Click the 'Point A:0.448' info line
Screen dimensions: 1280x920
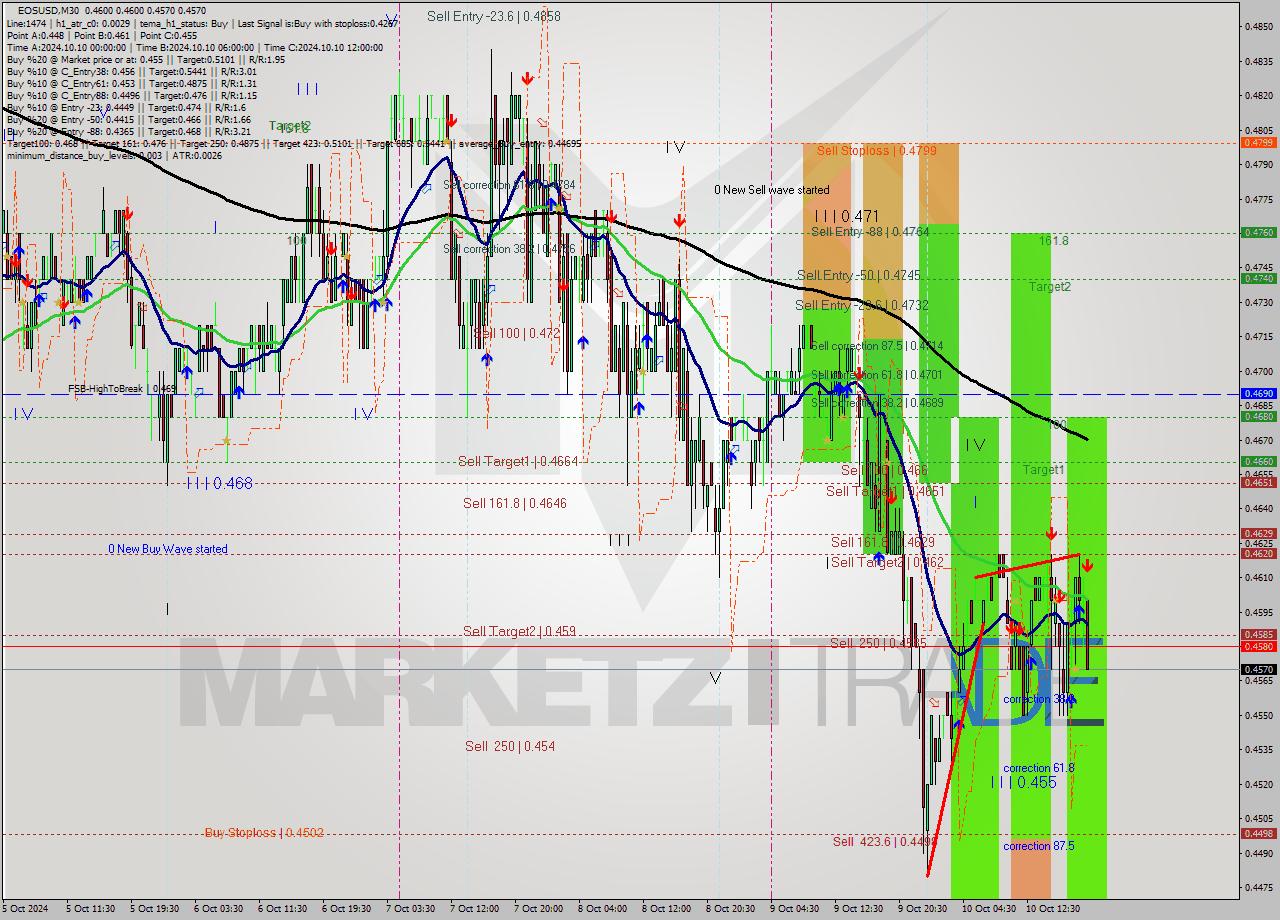(101, 35)
